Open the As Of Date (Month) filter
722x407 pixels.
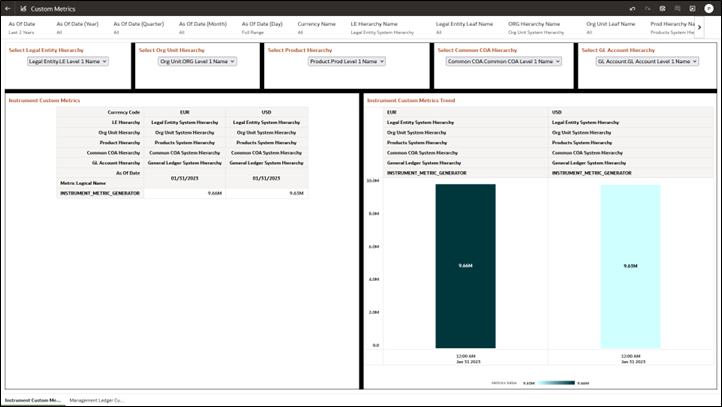pos(203,28)
